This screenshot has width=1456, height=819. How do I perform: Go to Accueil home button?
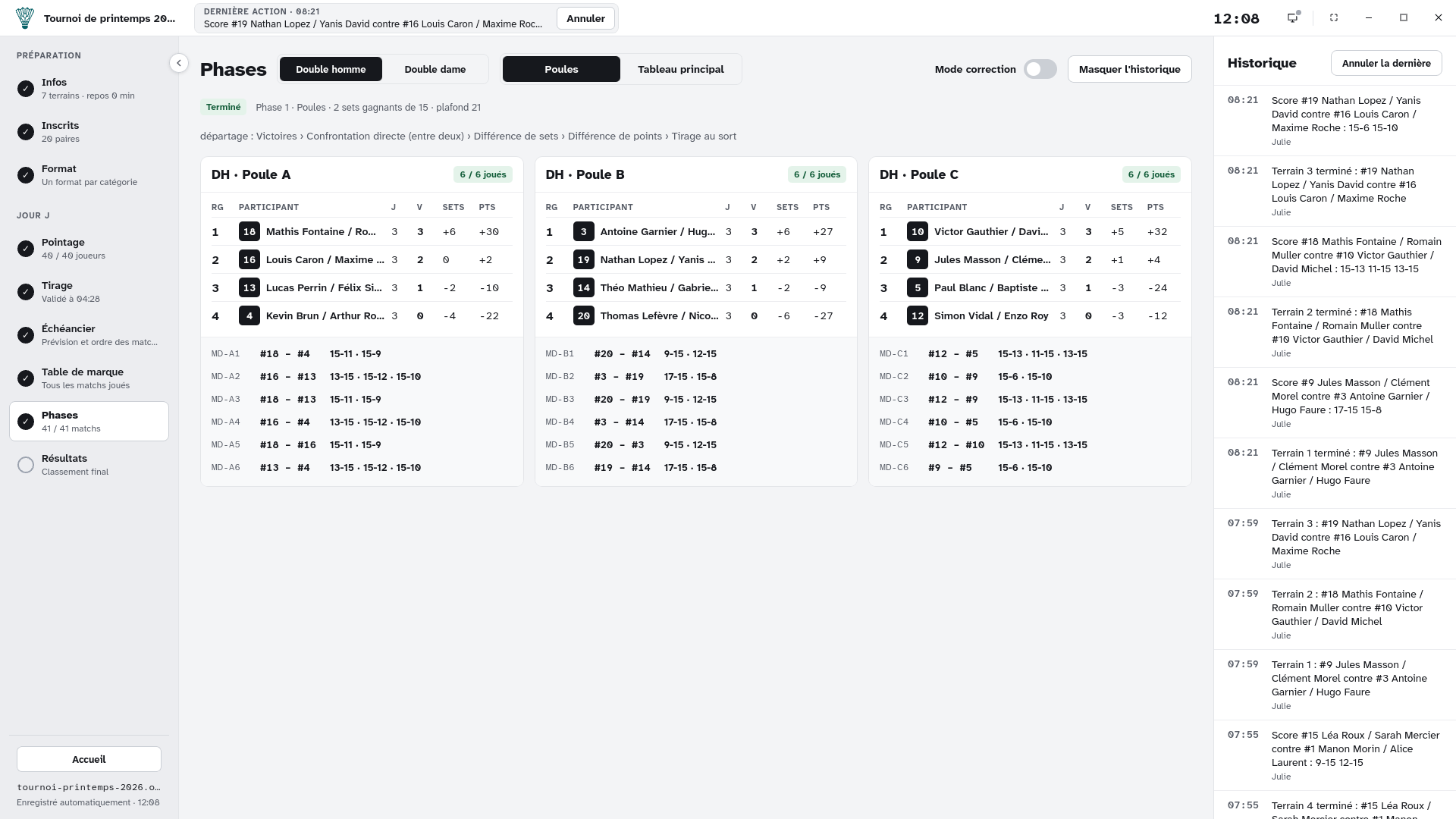[89, 759]
